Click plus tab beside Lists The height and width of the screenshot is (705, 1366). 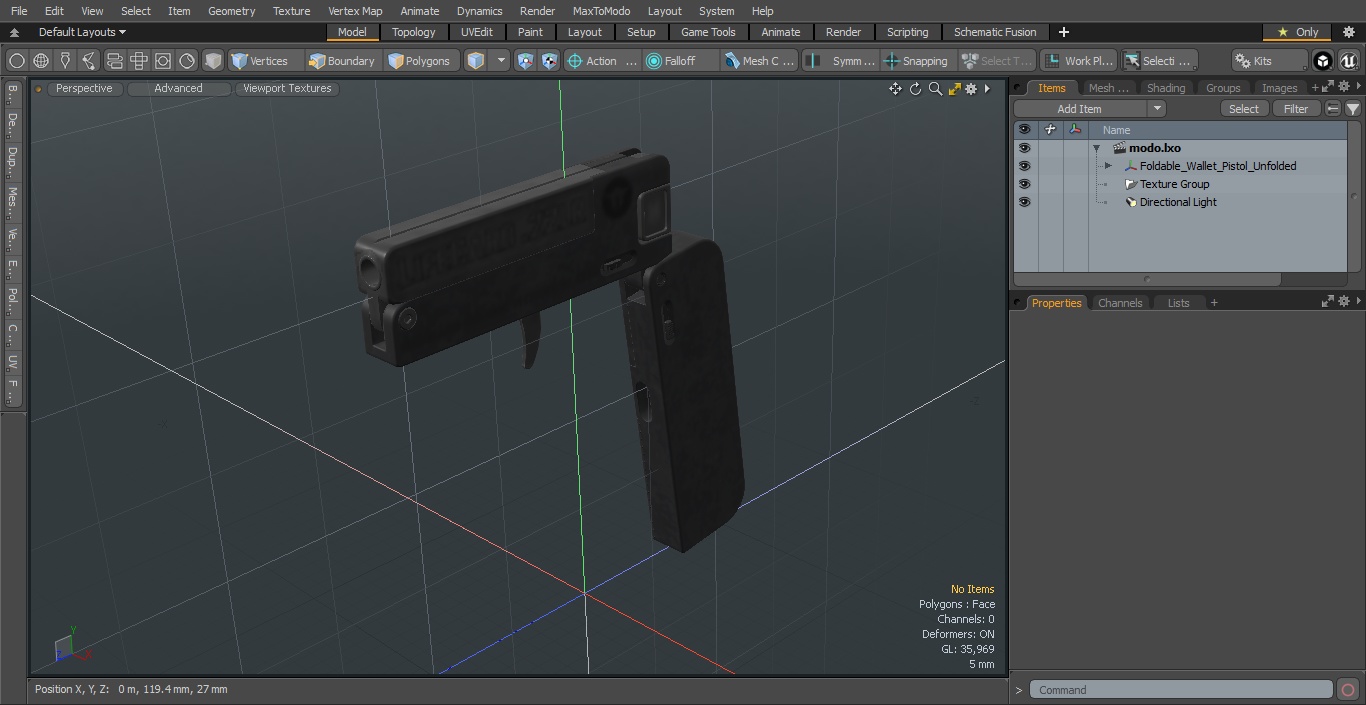click(1214, 303)
